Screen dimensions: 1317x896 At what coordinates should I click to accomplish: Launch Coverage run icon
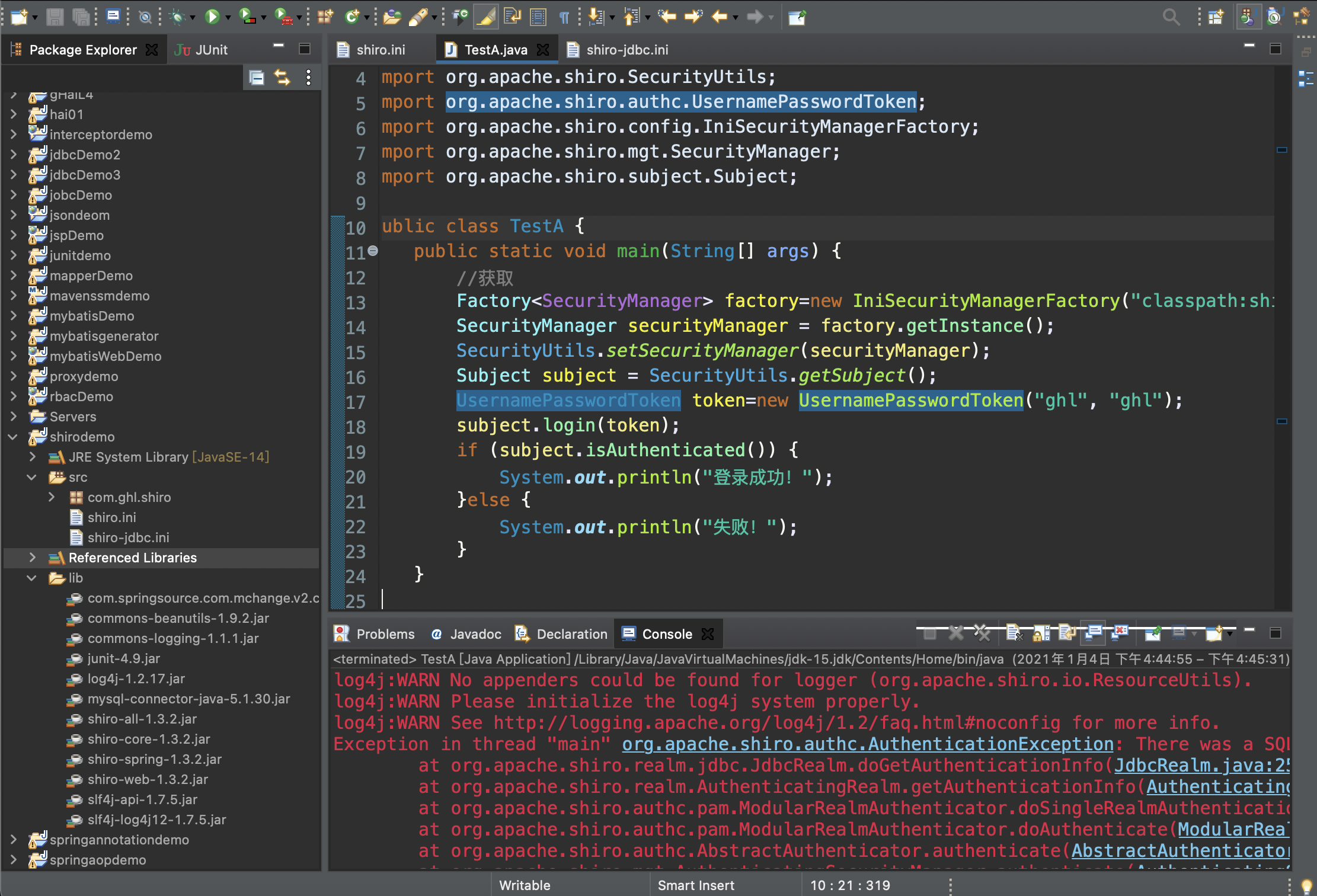pyautogui.click(x=247, y=17)
